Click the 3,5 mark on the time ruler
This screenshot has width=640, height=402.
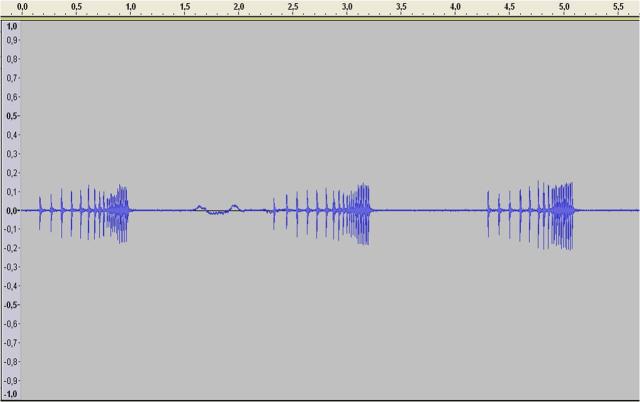coord(401,7)
